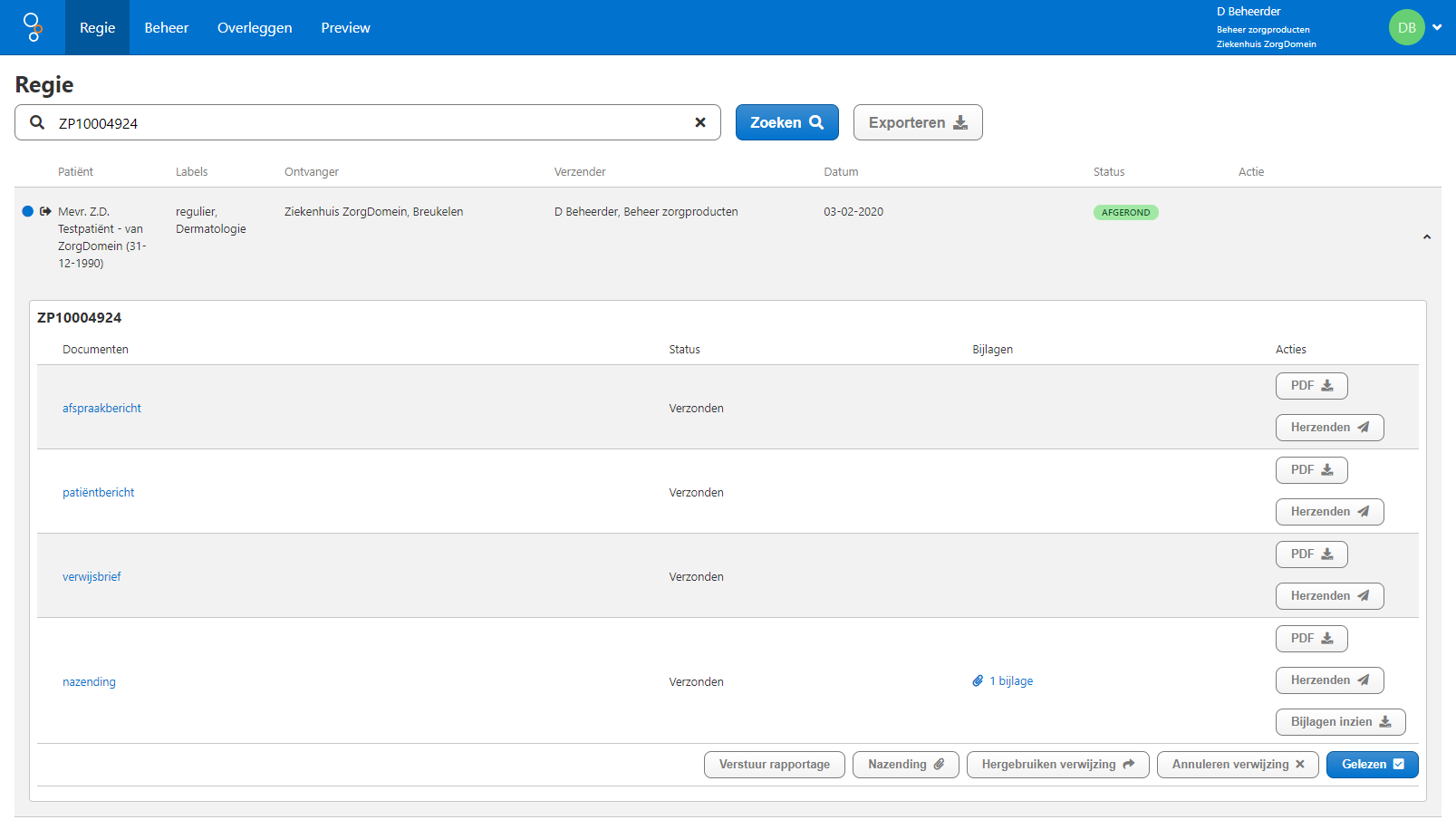Viewport: 1456px width, 839px height.
Task: Open the verwijsbrief document link
Action: tap(92, 576)
